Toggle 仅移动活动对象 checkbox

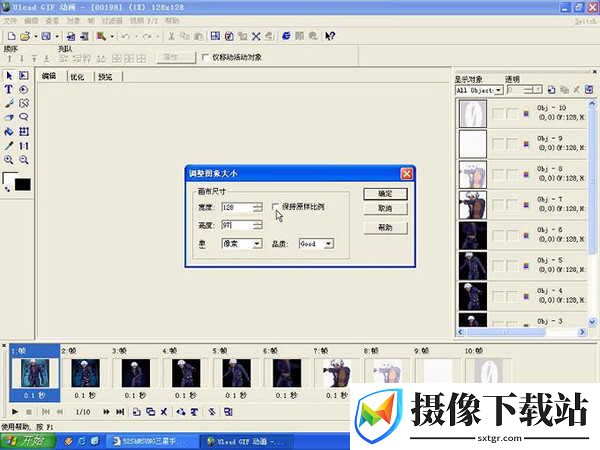click(x=205, y=57)
